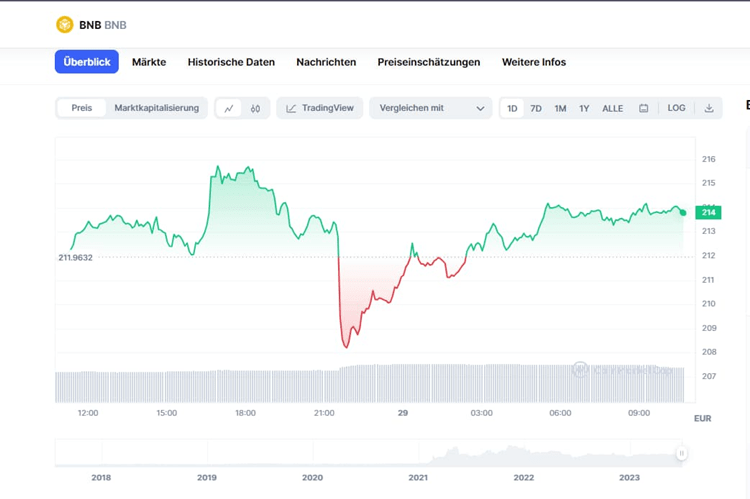Click the 208 price axis label
Screen dimensions: 750x499
click(709, 352)
